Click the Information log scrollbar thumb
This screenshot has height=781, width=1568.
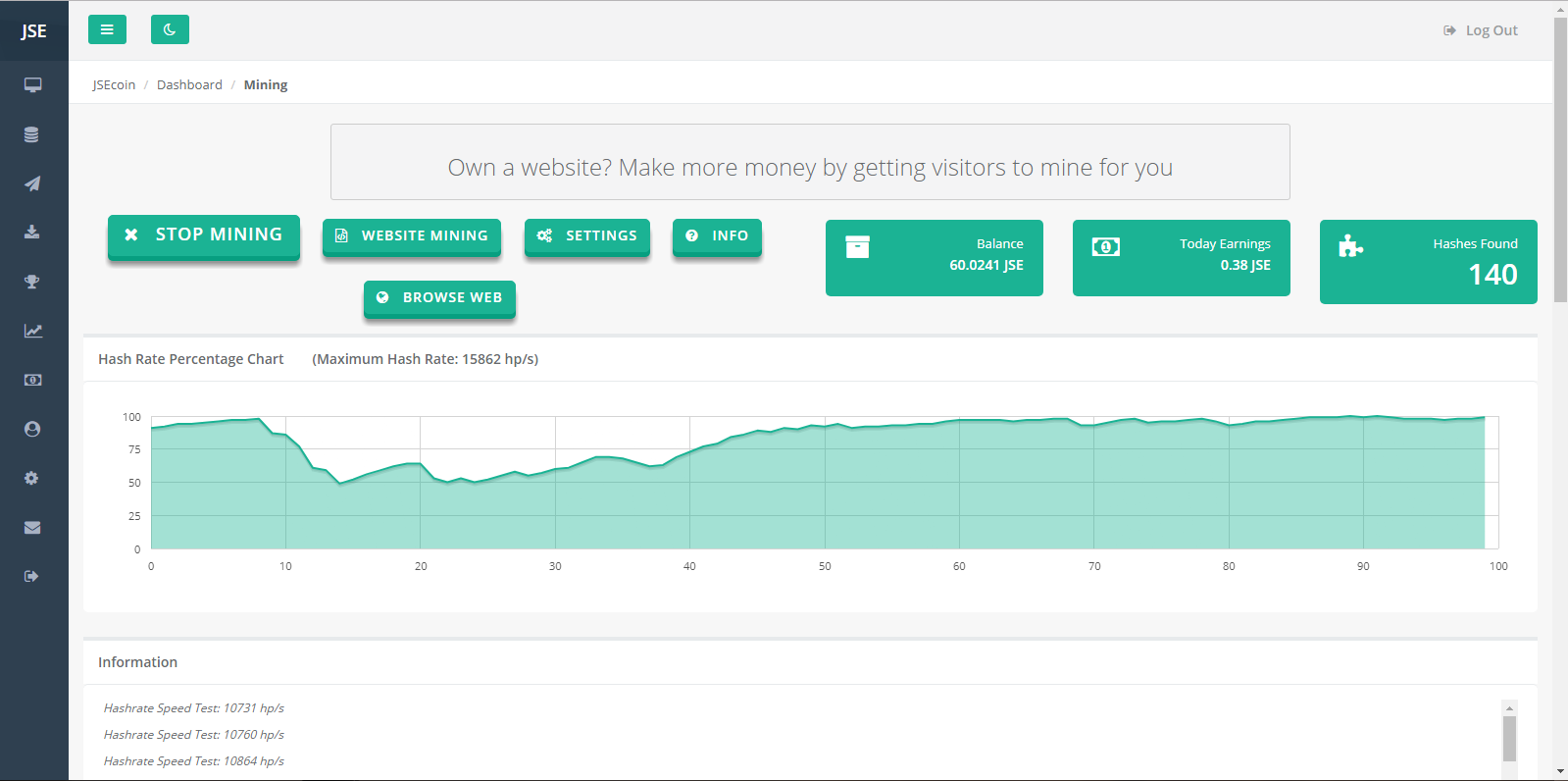coord(1510,738)
